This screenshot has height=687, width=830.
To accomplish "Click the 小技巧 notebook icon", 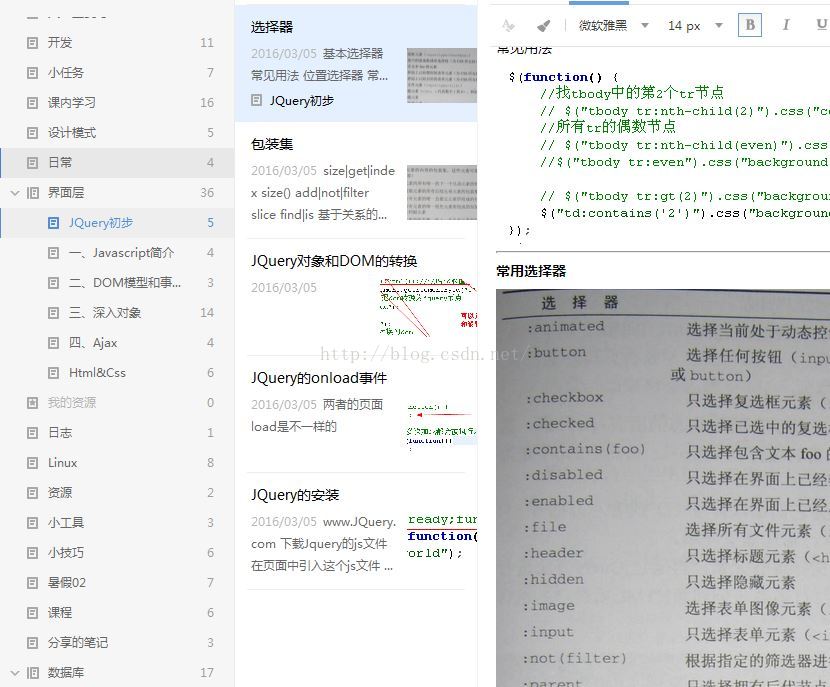I will [x=32, y=553].
